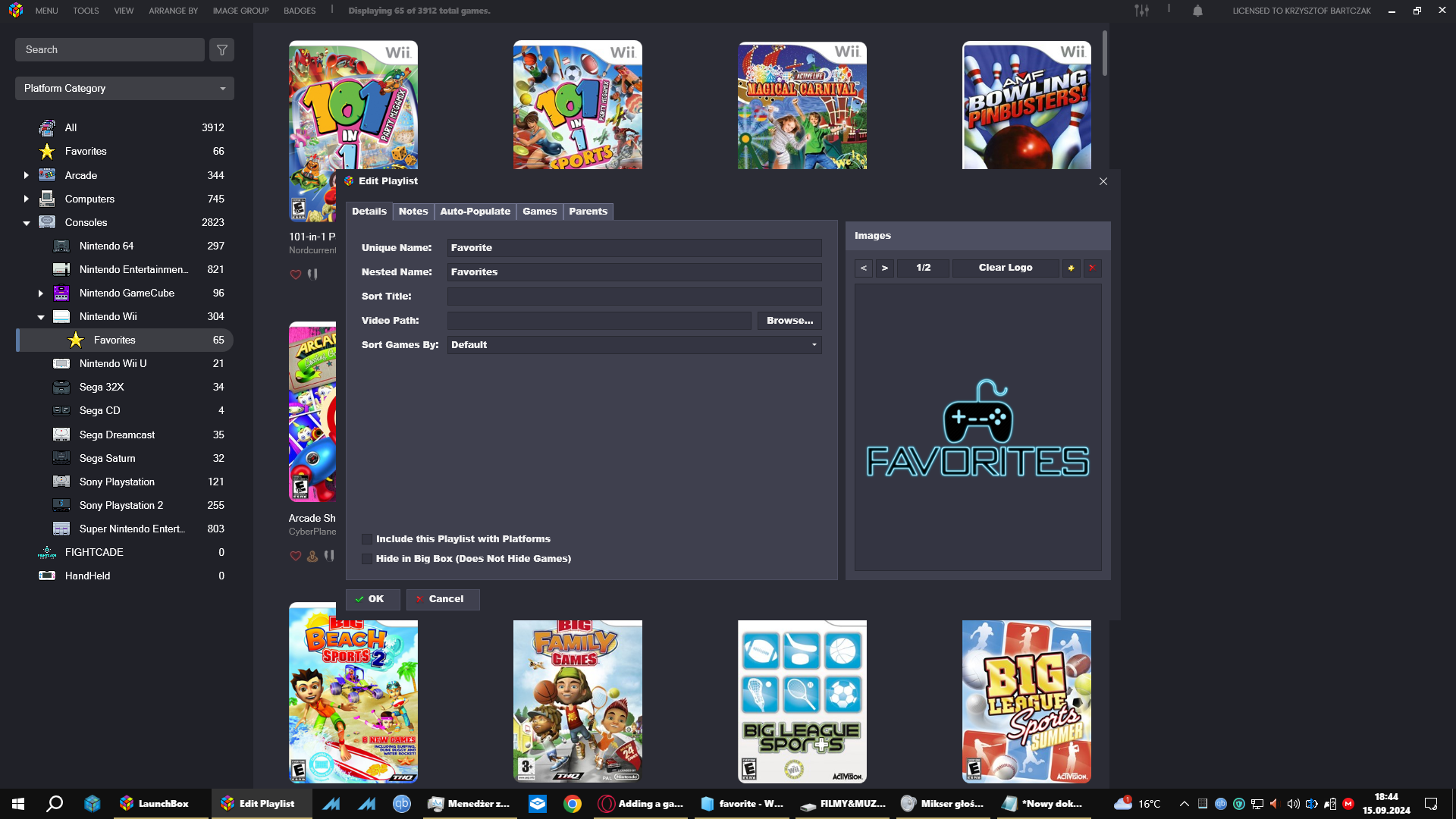This screenshot has width=1456, height=819.
Task: Collapse the Consoles tree node
Action: tap(26, 223)
